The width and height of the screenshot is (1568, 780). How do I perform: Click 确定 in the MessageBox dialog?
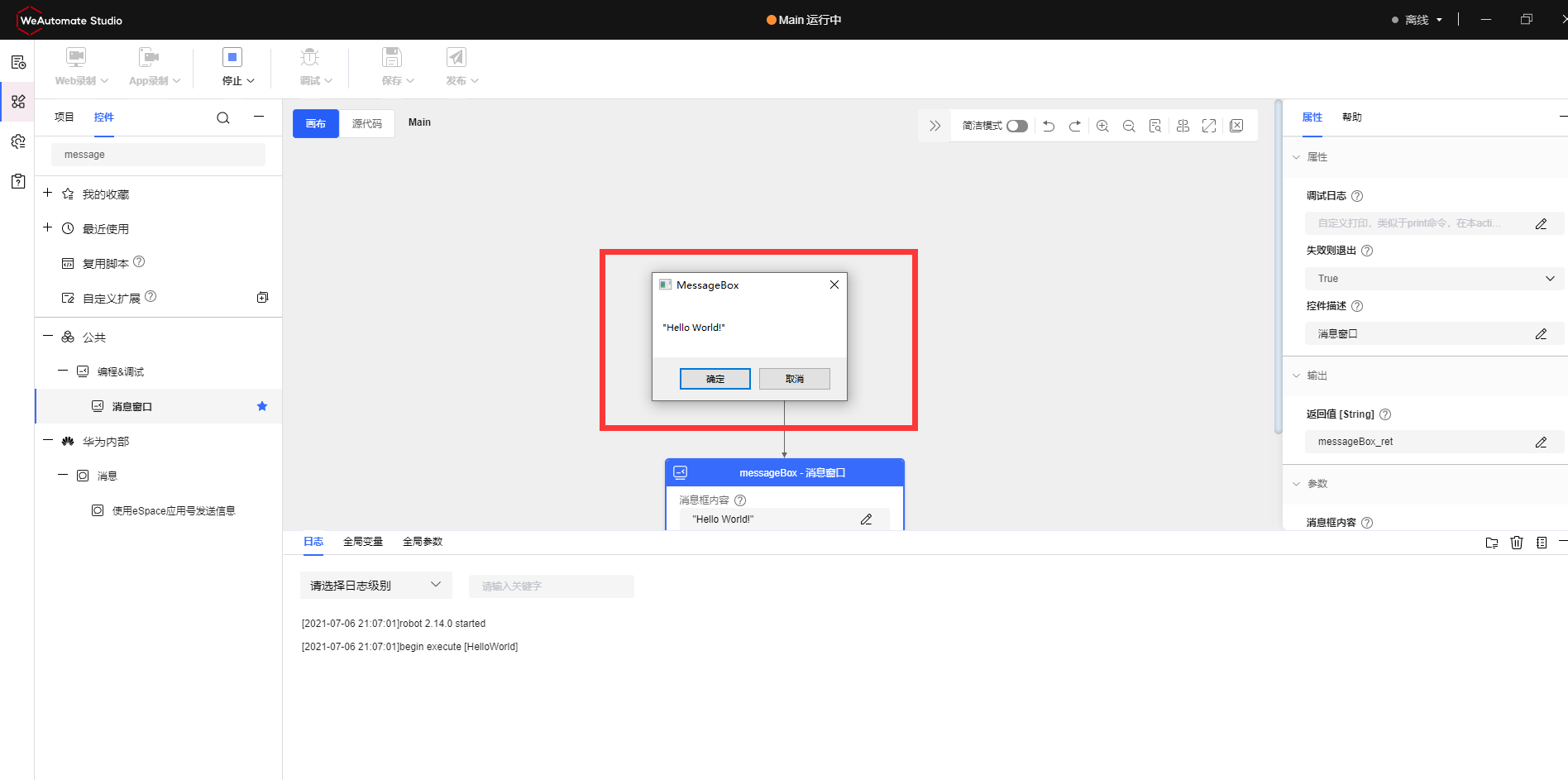click(715, 379)
